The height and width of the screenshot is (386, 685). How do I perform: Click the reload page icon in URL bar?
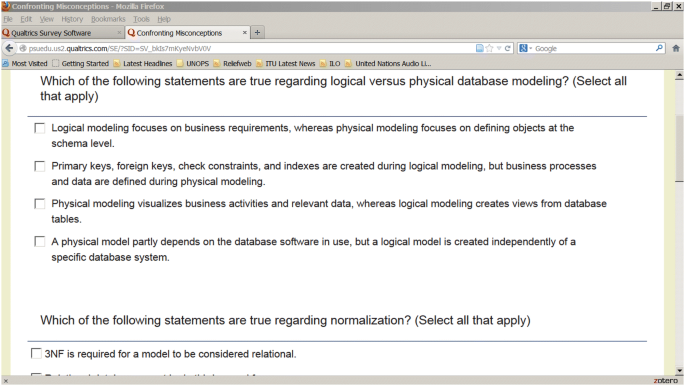point(508,48)
